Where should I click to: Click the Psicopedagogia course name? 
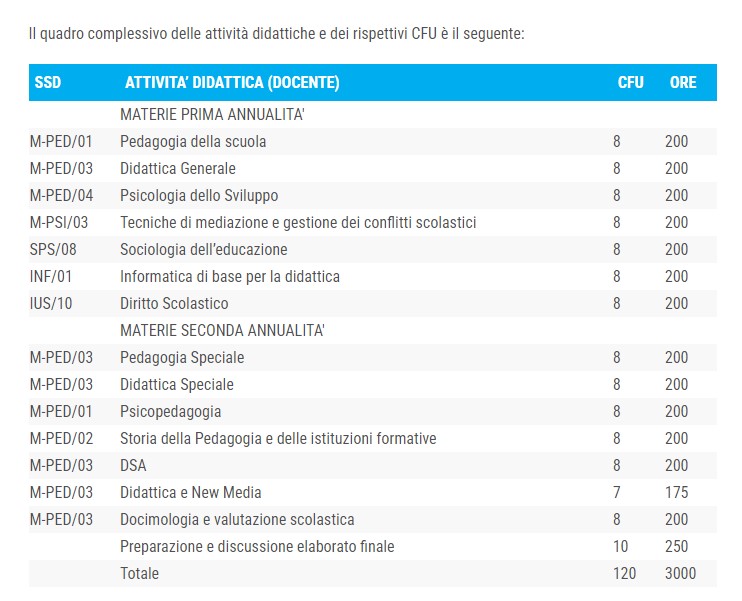[x=170, y=411]
